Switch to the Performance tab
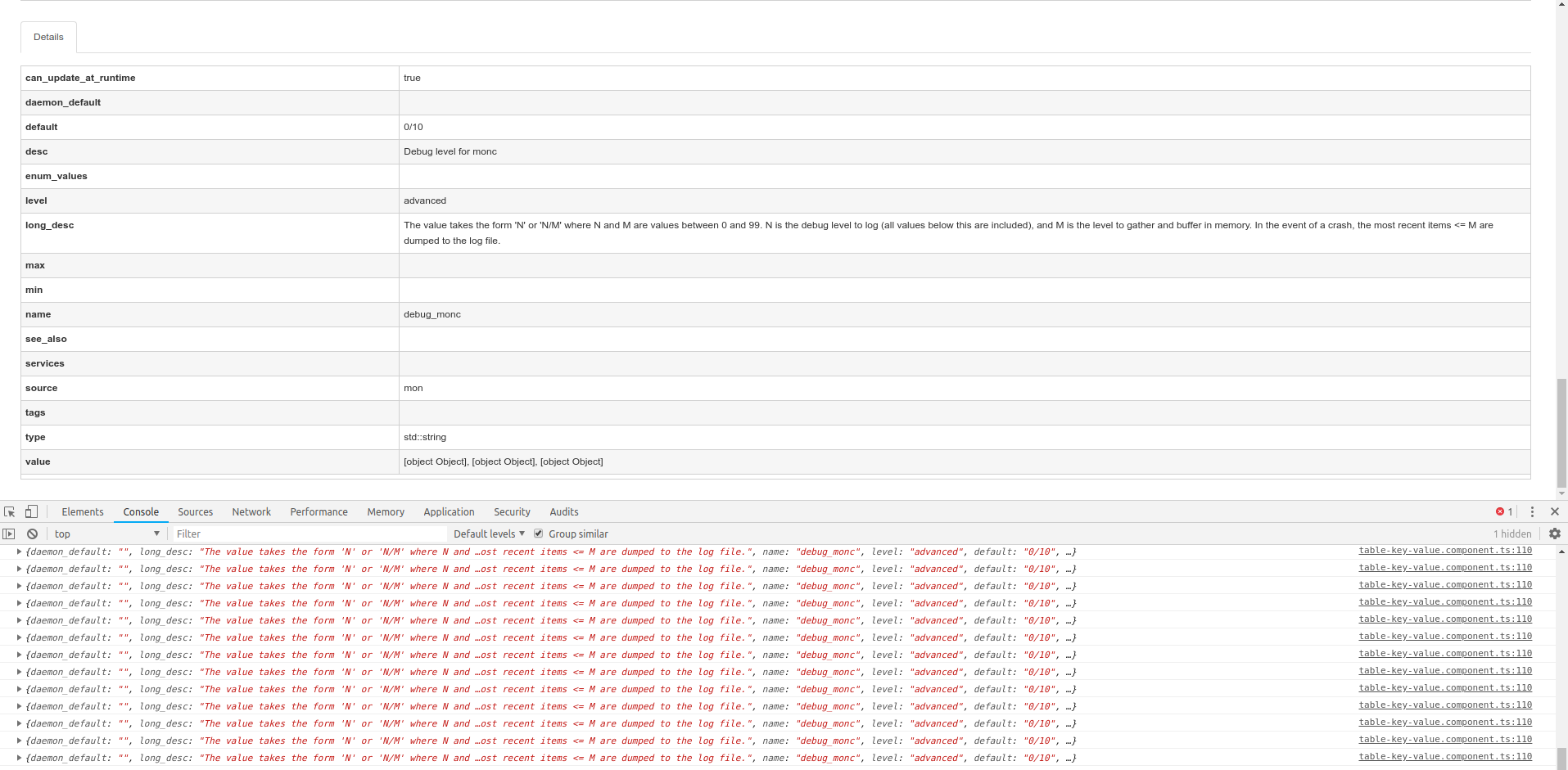Viewport: 1568px width, 770px height. click(319, 511)
